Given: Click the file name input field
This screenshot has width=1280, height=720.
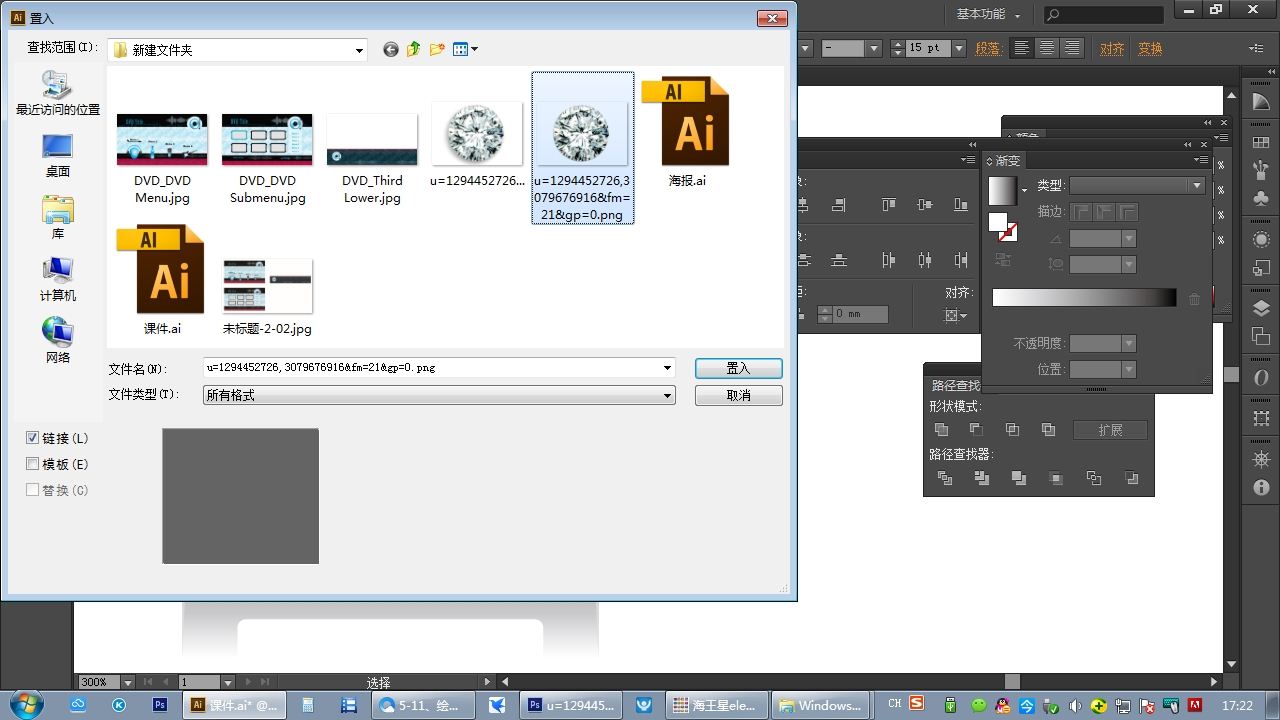Looking at the screenshot, I should point(430,368).
